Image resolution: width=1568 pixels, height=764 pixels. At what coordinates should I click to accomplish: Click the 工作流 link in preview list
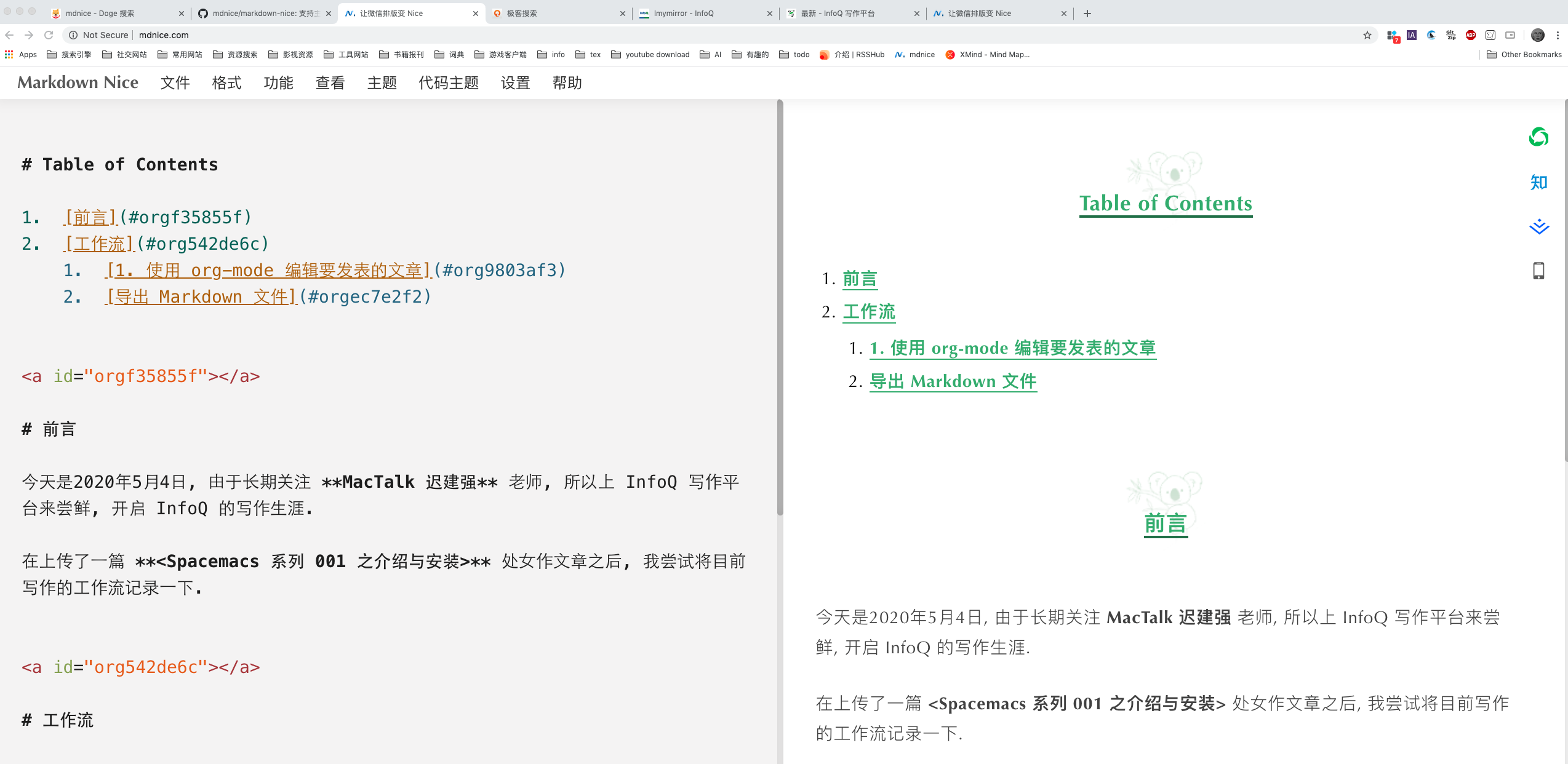(869, 312)
